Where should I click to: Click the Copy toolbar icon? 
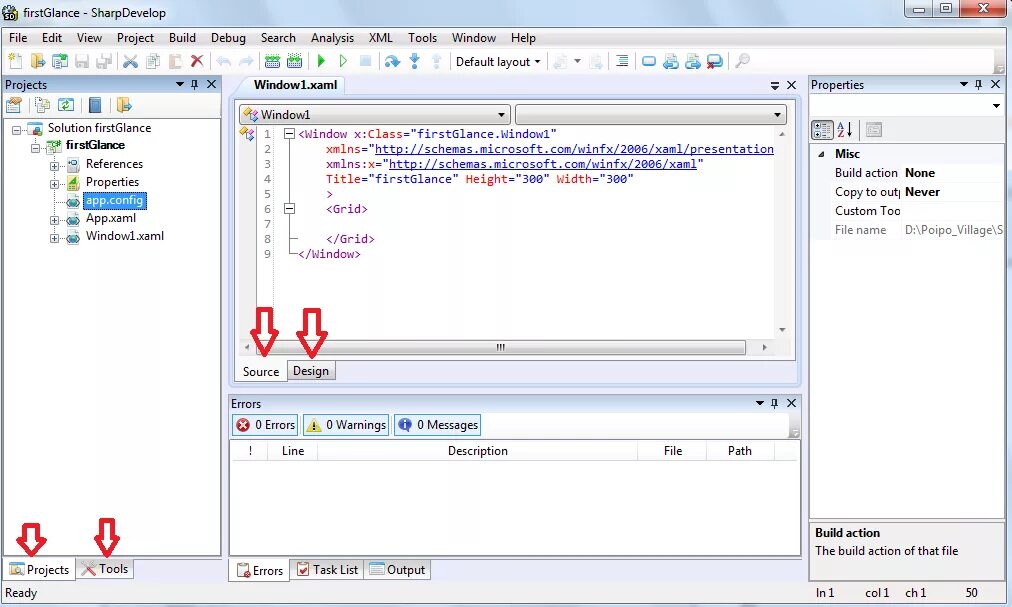pyautogui.click(x=153, y=61)
